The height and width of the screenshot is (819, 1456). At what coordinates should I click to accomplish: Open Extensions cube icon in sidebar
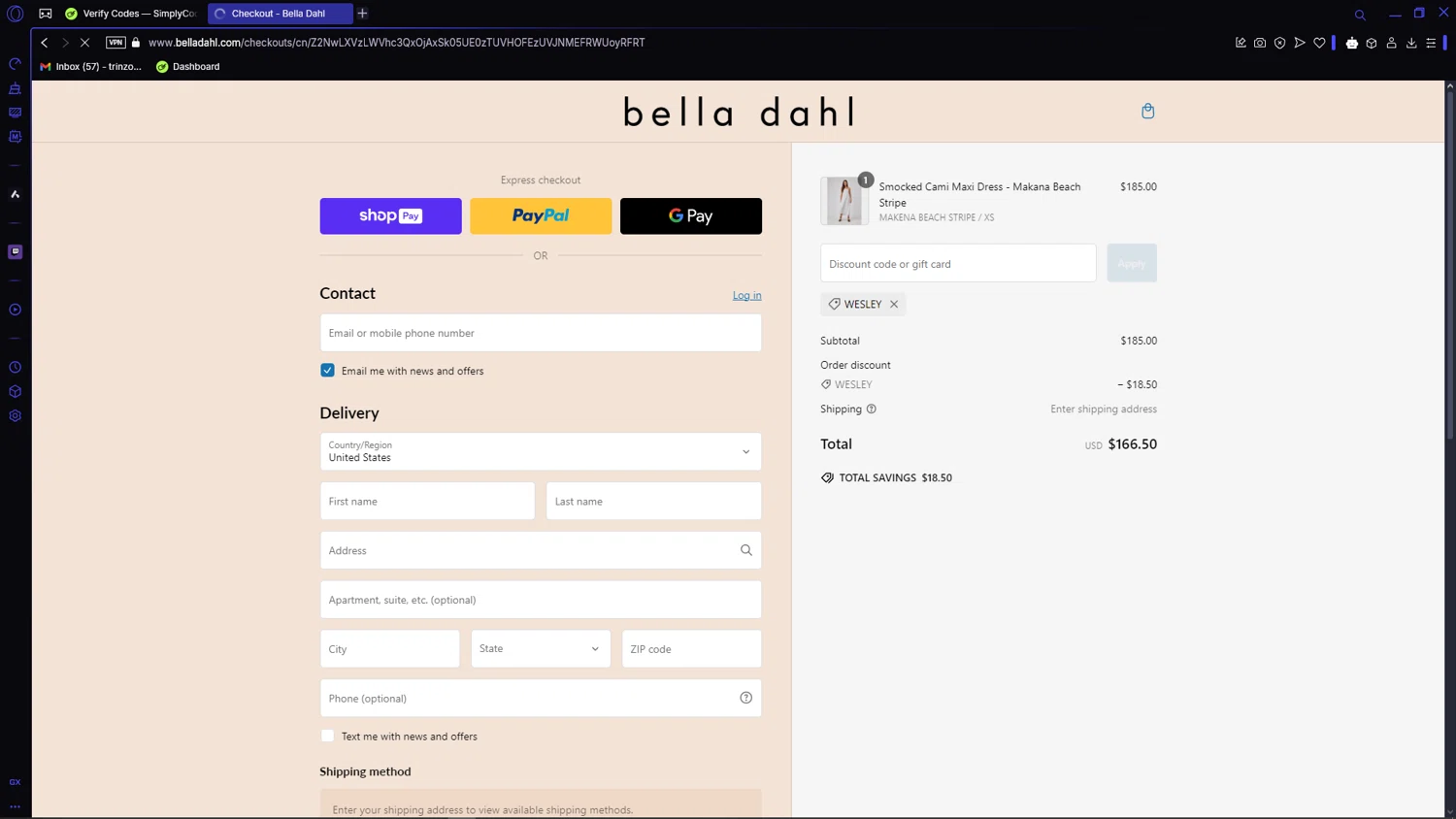(x=15, y=392)
